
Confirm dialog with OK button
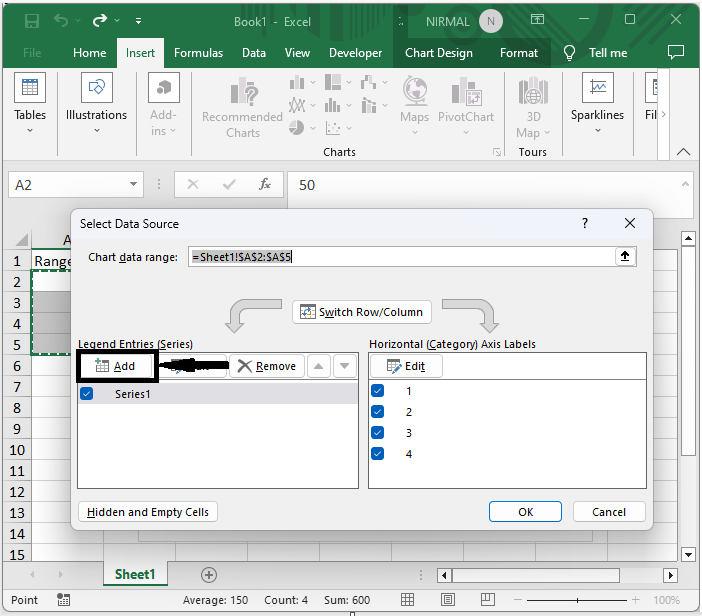(x=525, y=512)
